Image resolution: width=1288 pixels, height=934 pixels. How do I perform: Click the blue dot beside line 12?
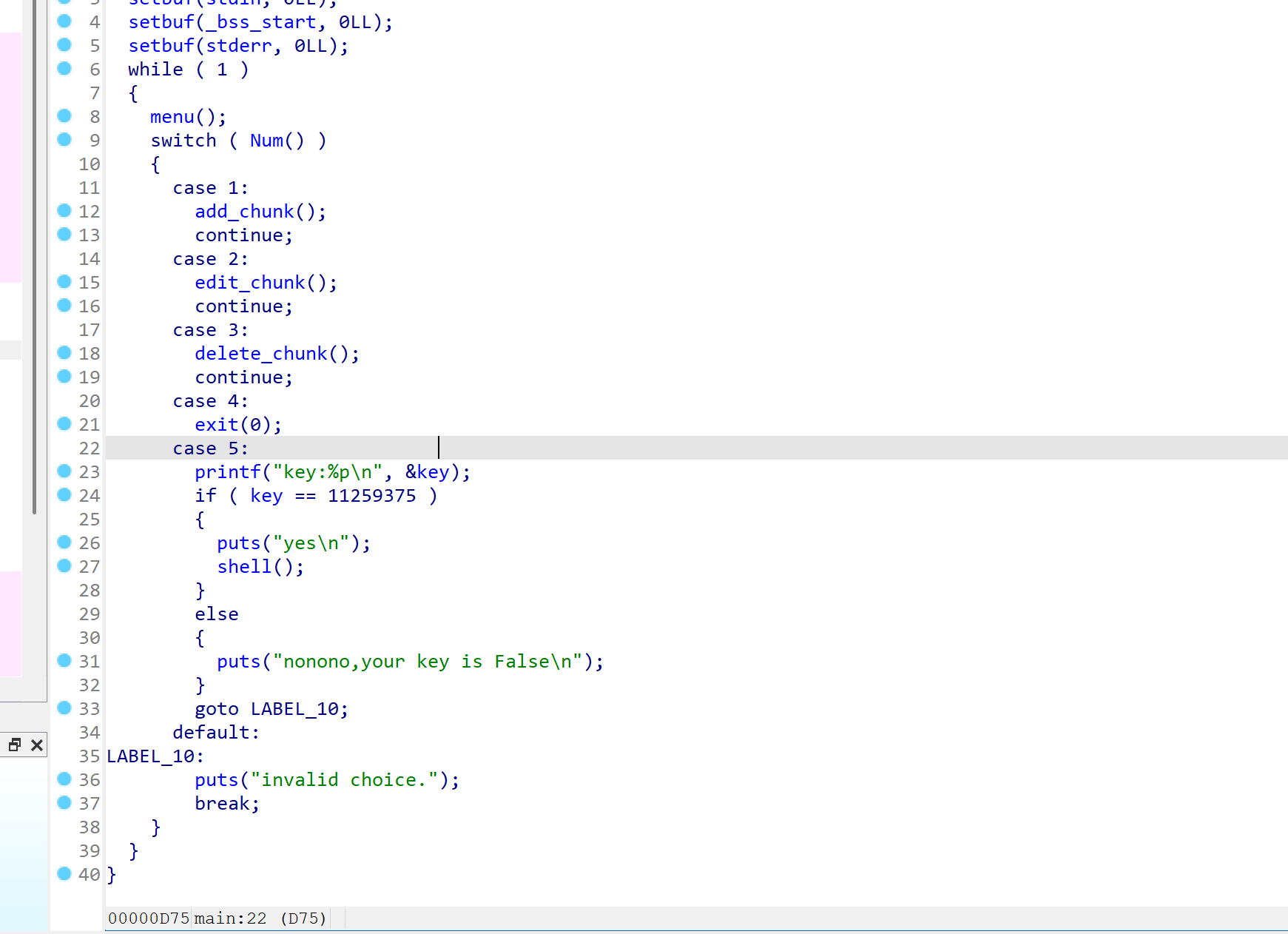tap(64, 211)
